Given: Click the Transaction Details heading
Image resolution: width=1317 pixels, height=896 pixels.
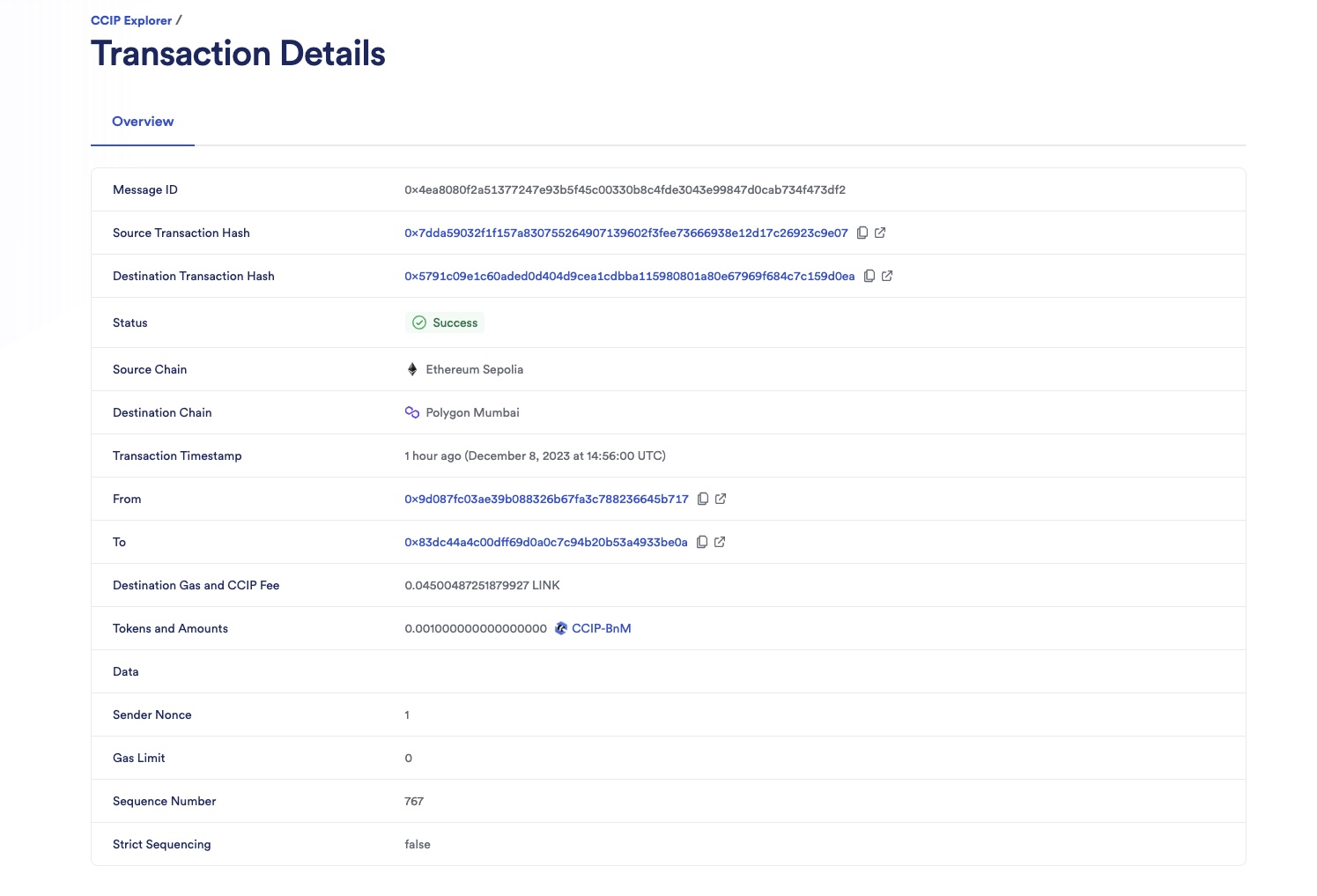Looking at the screenshot, I should click(238, 54).
